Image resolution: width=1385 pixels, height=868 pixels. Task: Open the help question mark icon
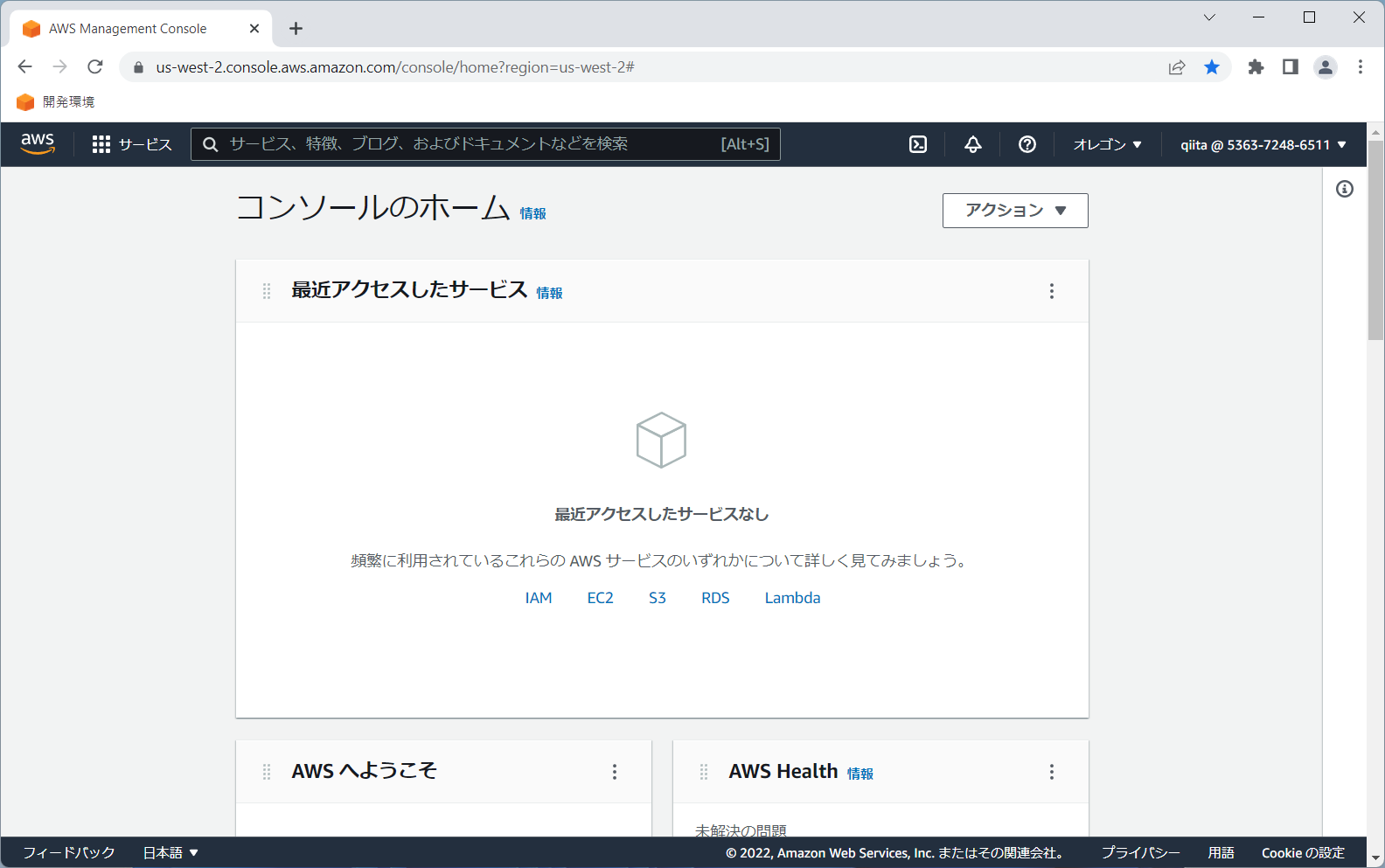point(1027,144)
